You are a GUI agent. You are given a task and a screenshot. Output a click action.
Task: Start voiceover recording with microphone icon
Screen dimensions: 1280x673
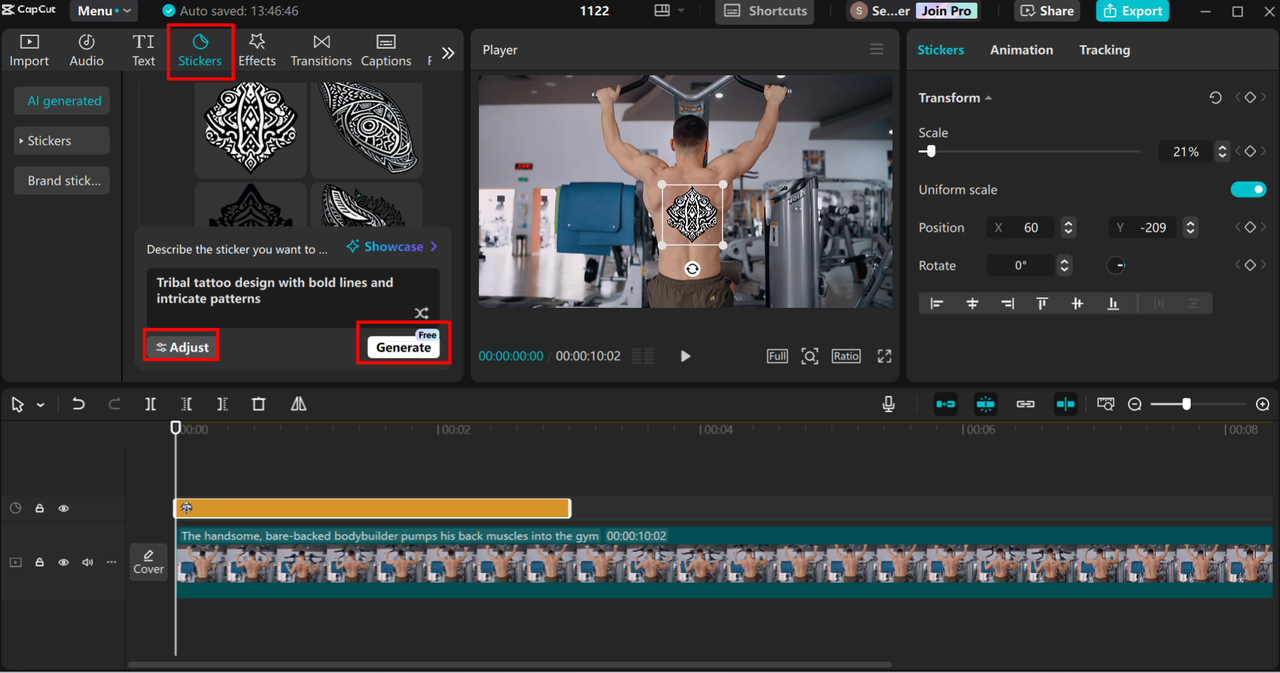pyautogui.click(x=888, y=404)
